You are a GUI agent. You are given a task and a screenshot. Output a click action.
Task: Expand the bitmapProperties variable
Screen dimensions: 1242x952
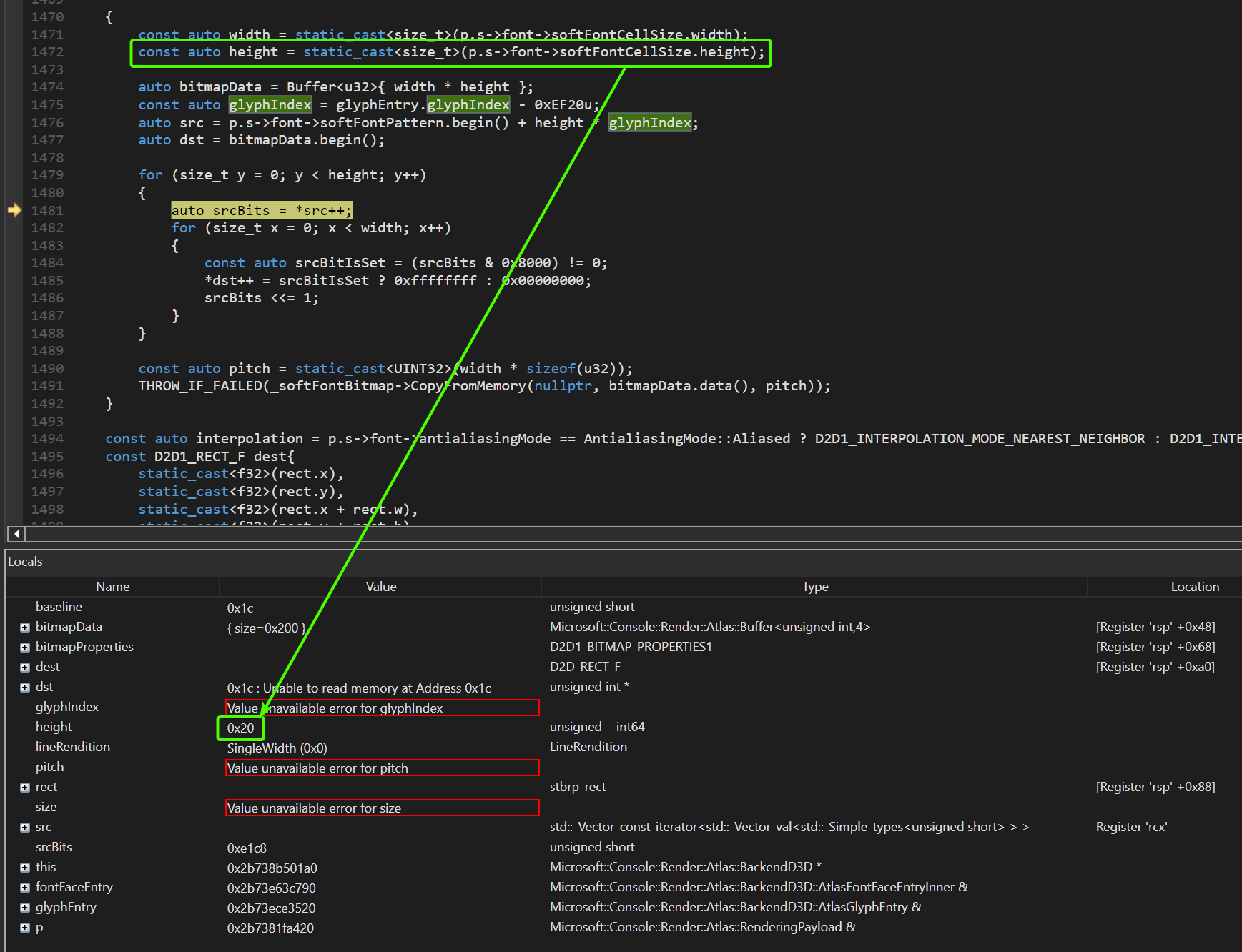25,647
